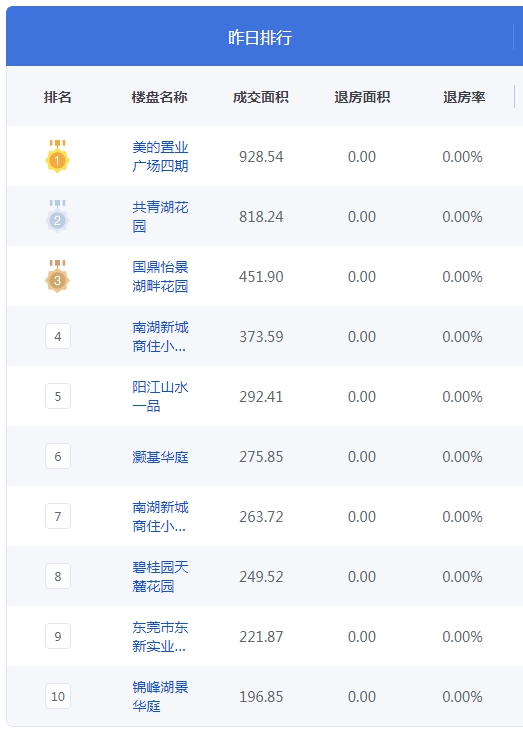Open the 灏基华庭 property link

coord(160,457)
